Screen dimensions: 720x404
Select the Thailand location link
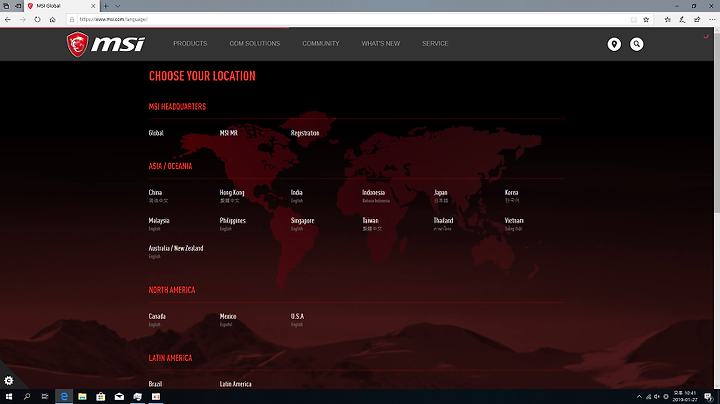tap(443, 221)
